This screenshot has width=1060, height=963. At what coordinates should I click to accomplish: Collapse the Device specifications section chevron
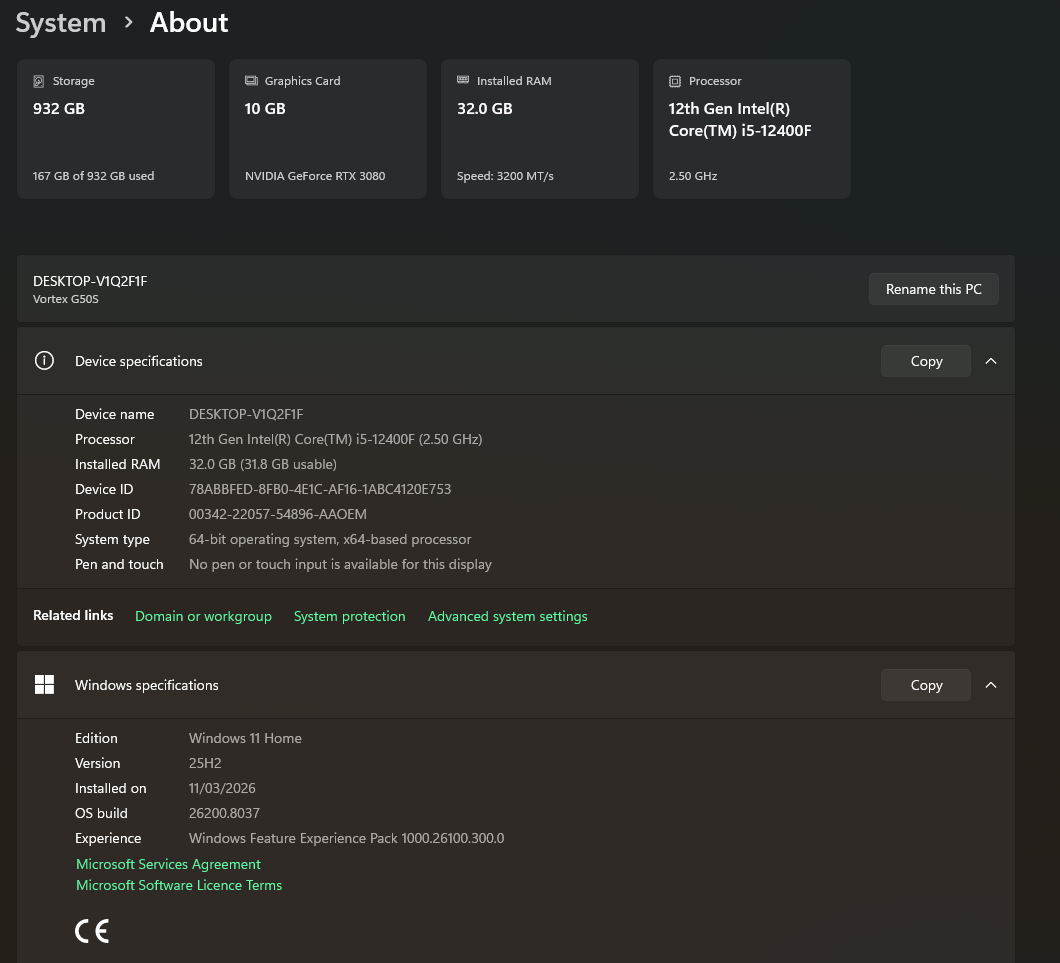pyautogui.click(x=991, y=360)
